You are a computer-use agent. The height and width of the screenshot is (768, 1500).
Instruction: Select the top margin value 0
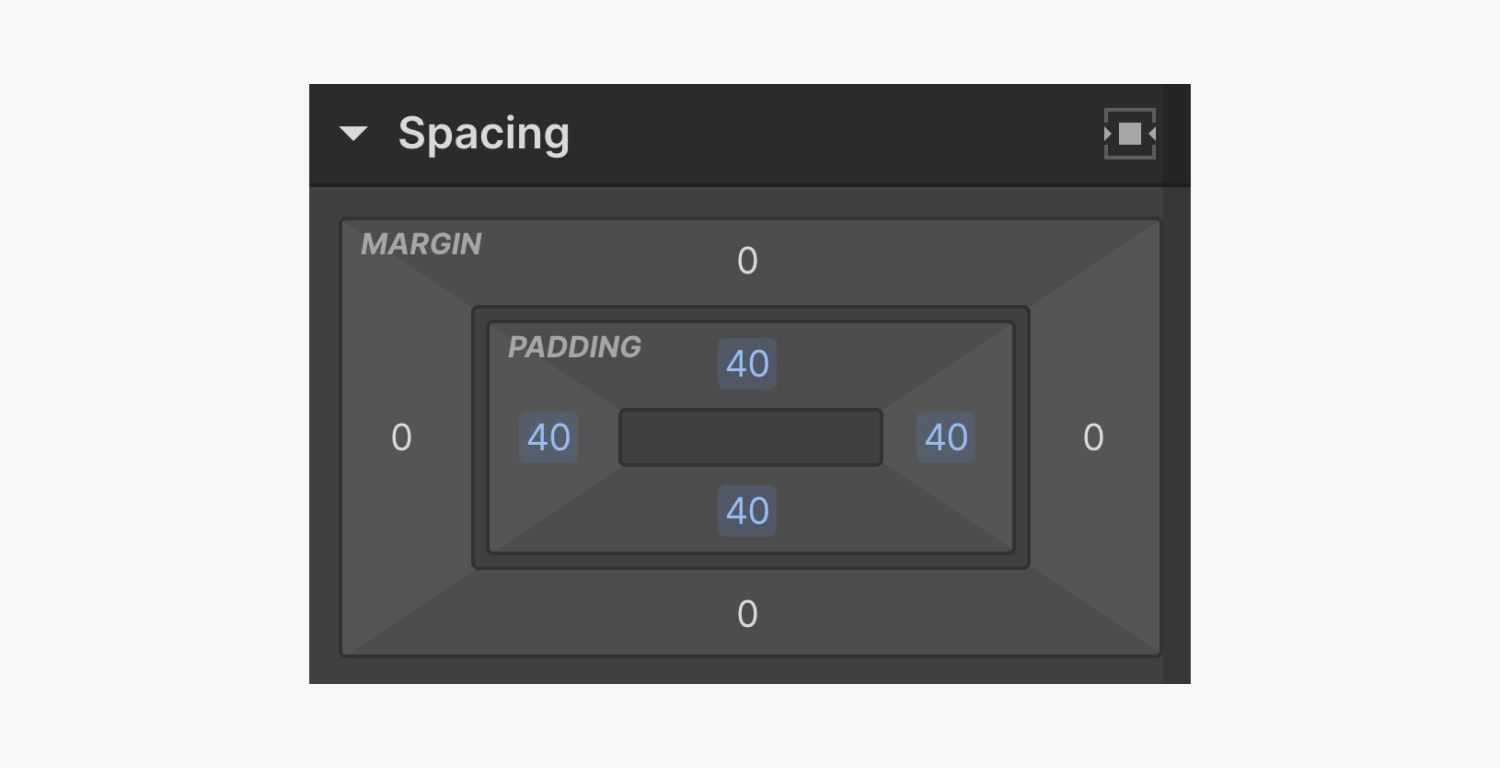747,262
